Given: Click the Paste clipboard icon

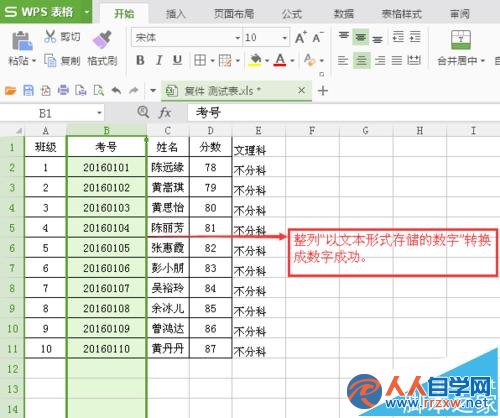Looking at the screenshot, I should [x=22, y=41].
